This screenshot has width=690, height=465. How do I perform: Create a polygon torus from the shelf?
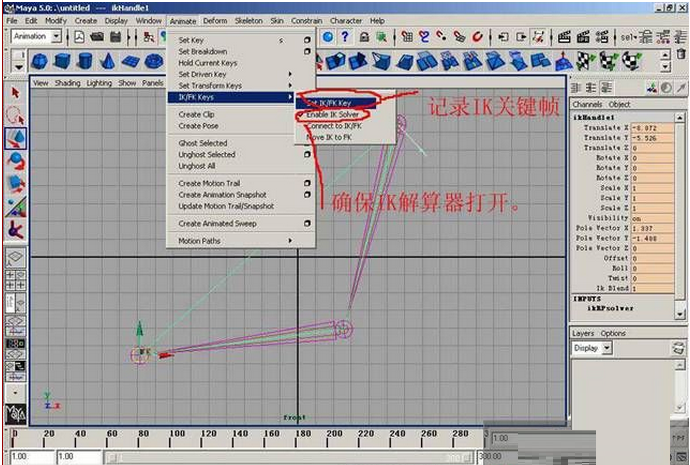click(154, 61)
